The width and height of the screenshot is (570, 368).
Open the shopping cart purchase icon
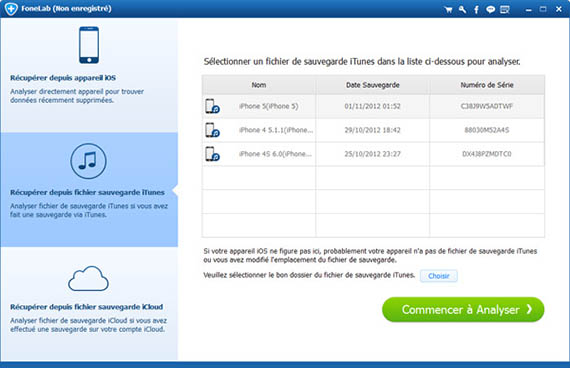pyautogui.click(x=448, y=9)
